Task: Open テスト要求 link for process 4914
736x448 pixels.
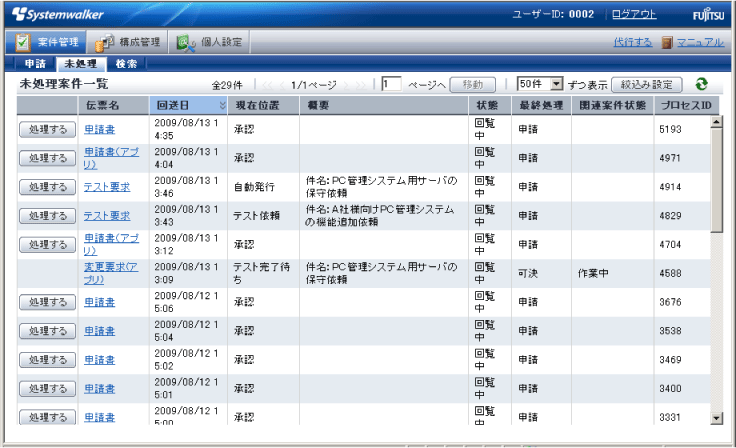Action: coord(106,187)
